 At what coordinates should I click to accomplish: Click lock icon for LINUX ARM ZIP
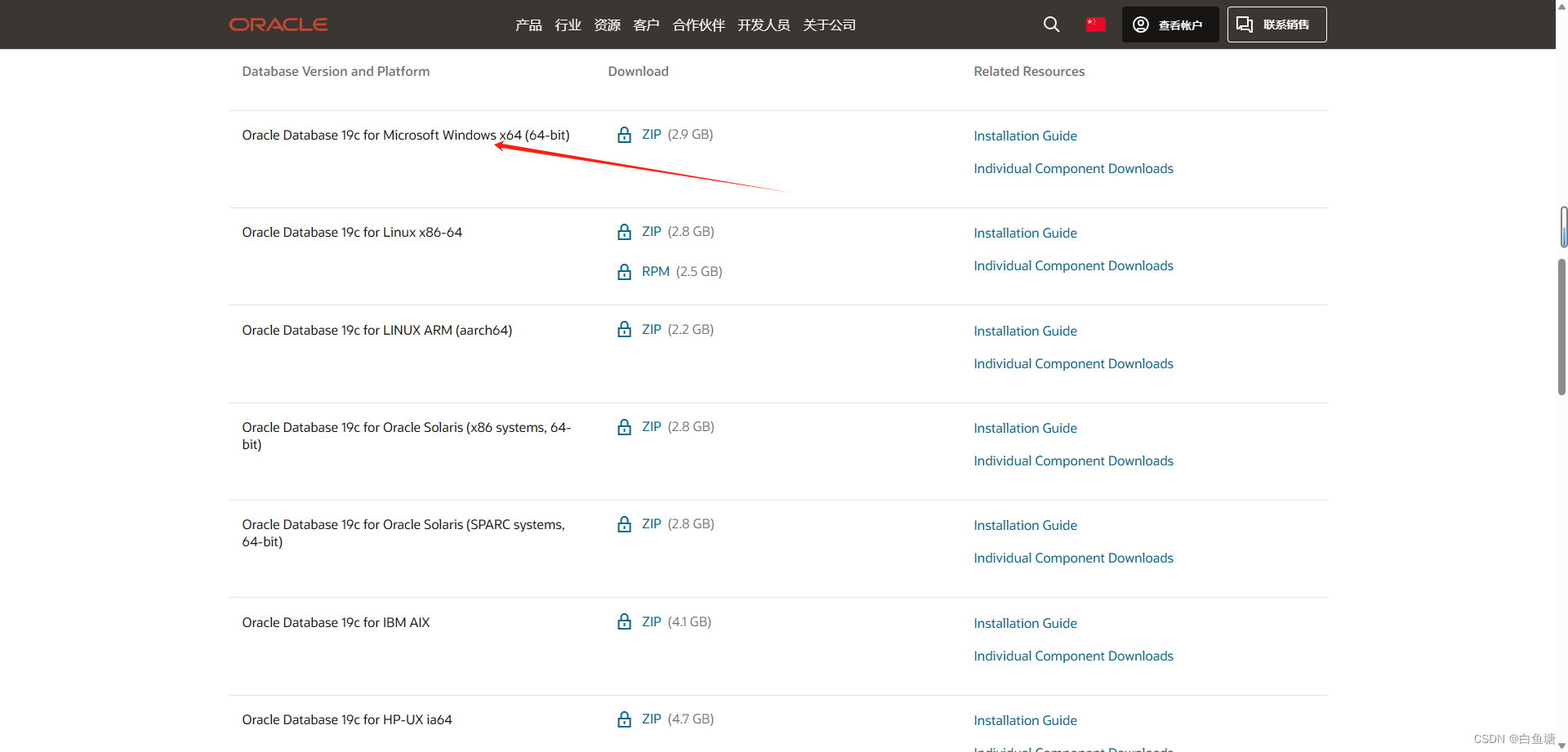click(624, 330)
